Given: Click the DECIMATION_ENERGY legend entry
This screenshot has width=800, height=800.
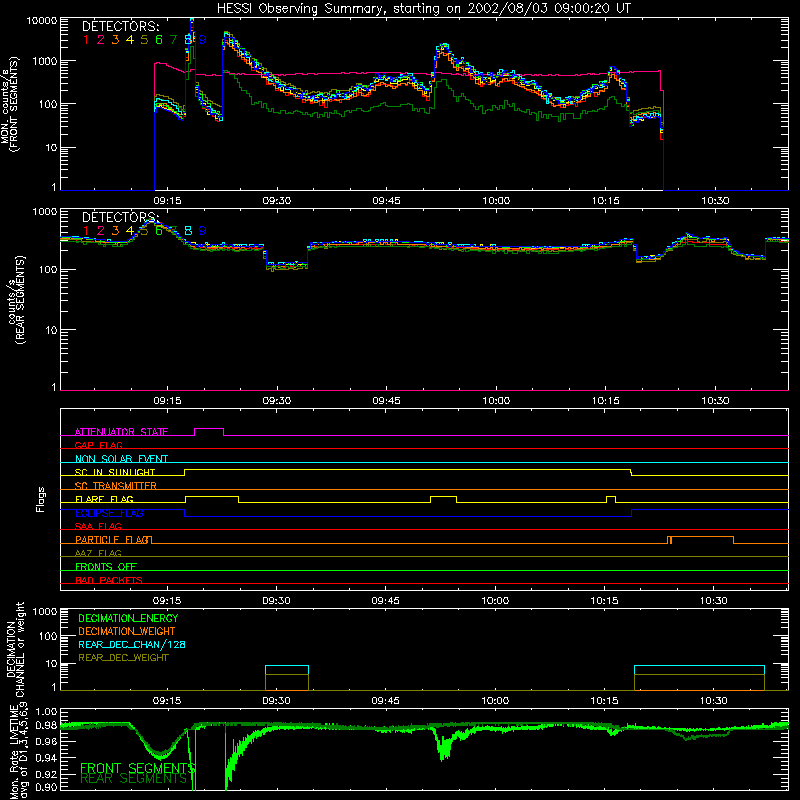Looking at the screenshot, I should 128,618.
